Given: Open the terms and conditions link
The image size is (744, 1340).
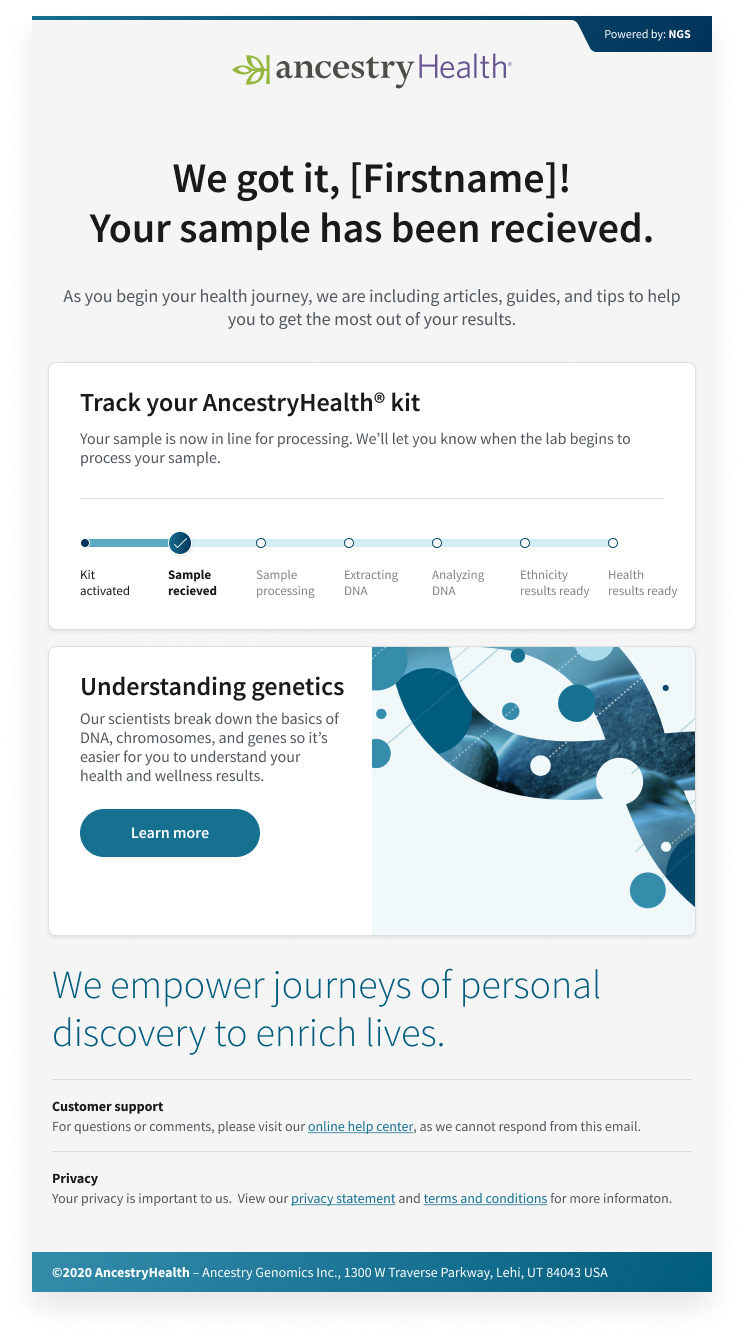Looking at the screenshot, I should [485, 1198].
